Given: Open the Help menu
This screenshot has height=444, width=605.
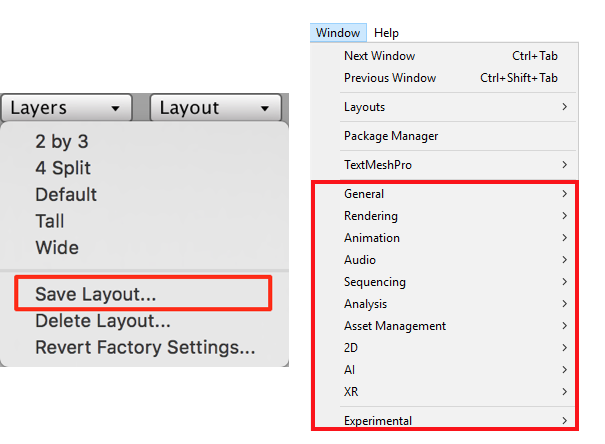Looking at the screenshot, I should (x=386, y=33).
